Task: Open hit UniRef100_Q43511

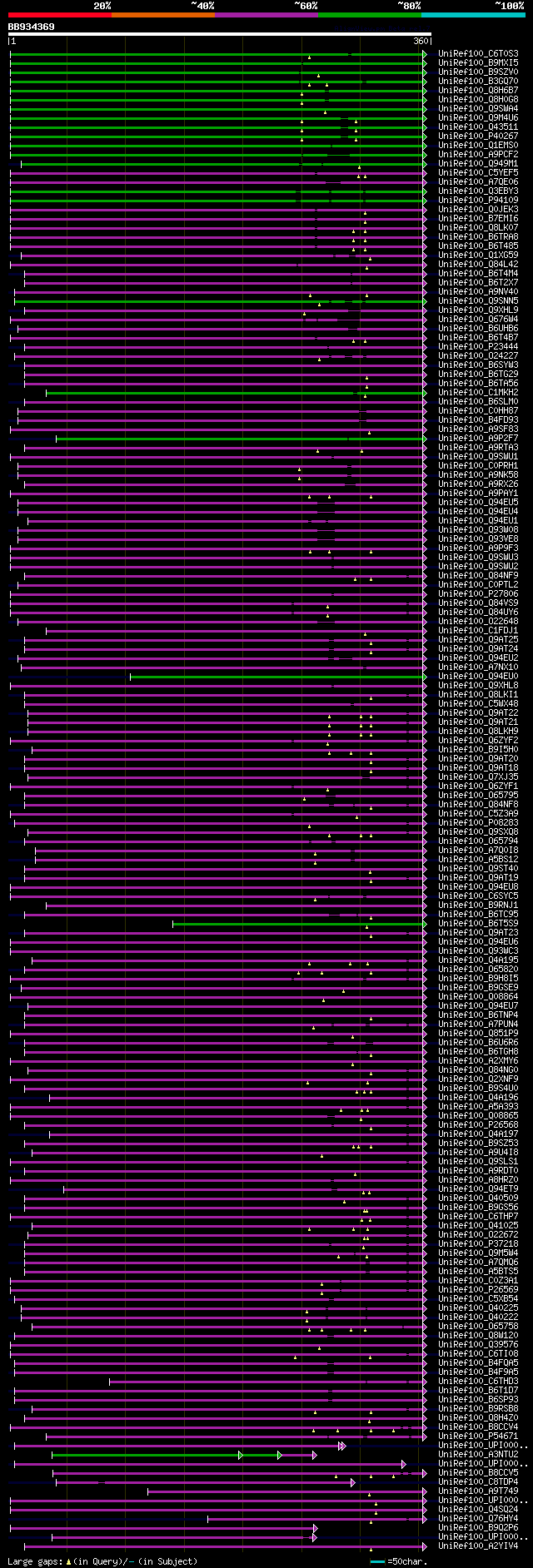Action: click(478, 127)
